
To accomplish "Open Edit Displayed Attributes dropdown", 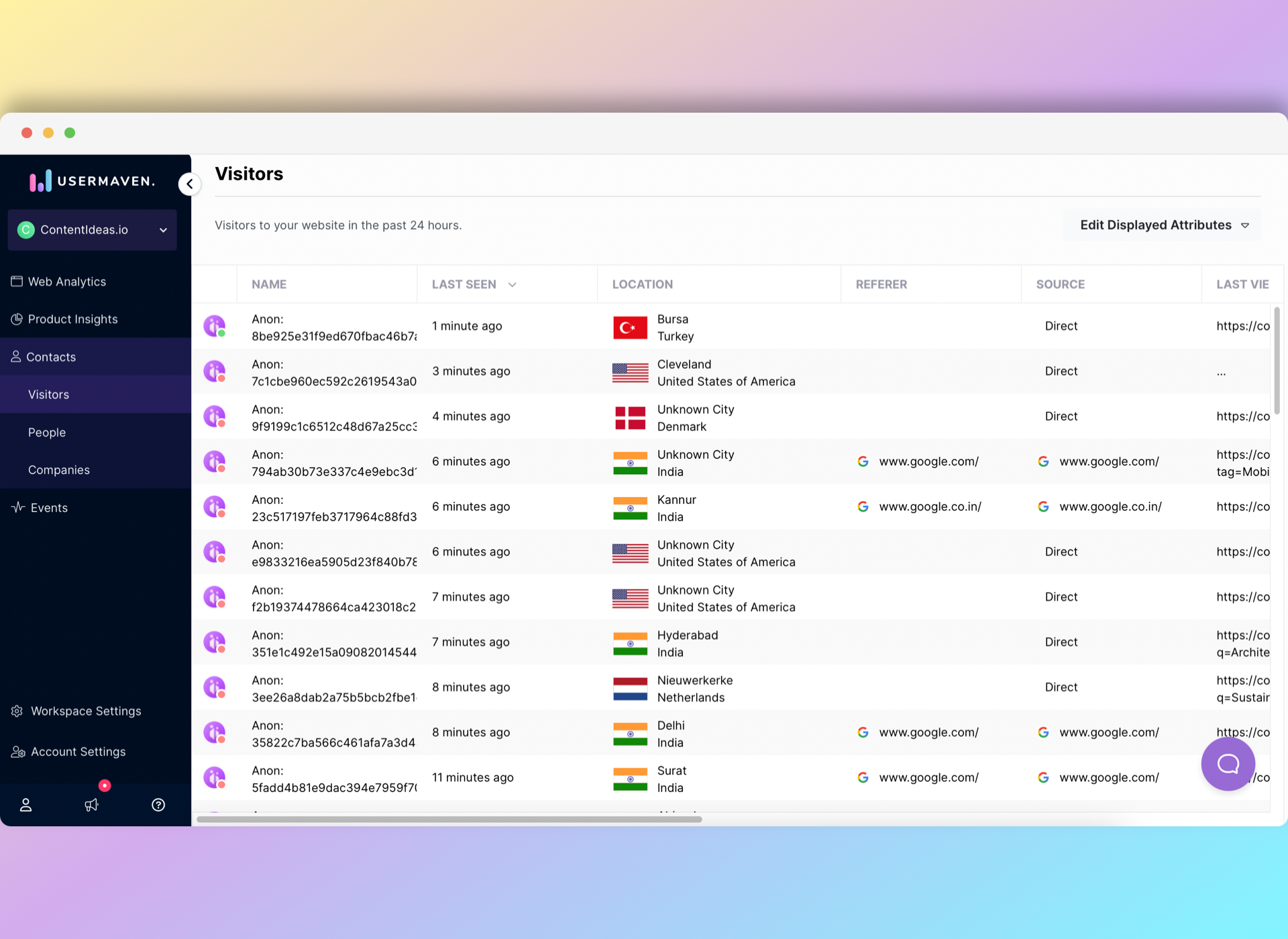I will click(1163, 225).
